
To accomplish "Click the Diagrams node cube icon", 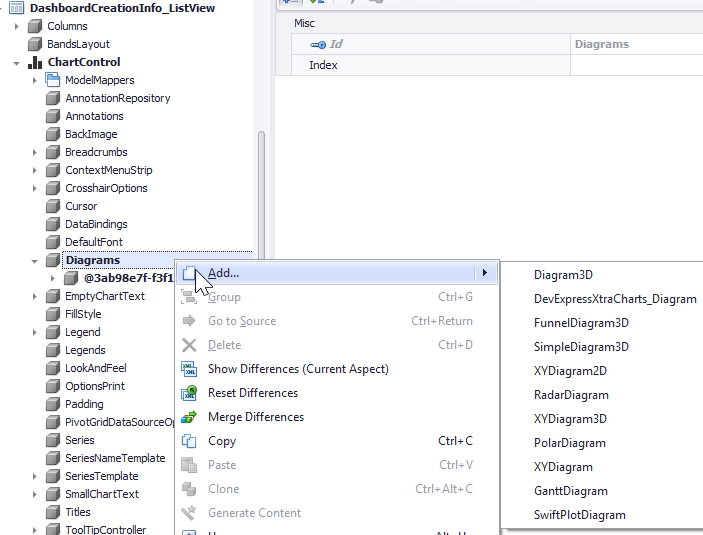I will [x=52, y=260].
